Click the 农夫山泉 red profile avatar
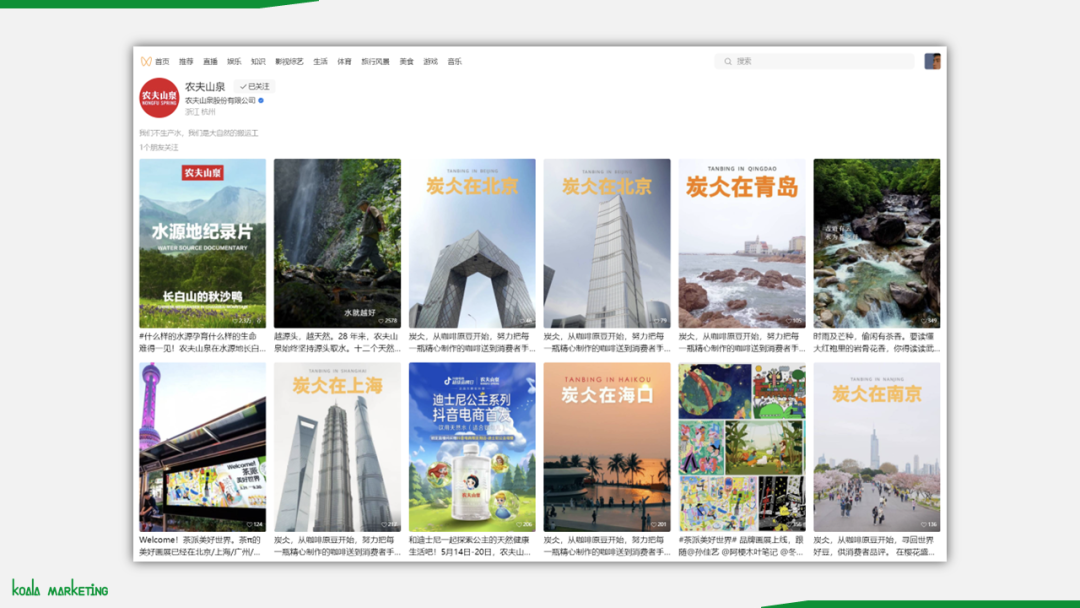 pyautogui.click(x=159, y=98)
